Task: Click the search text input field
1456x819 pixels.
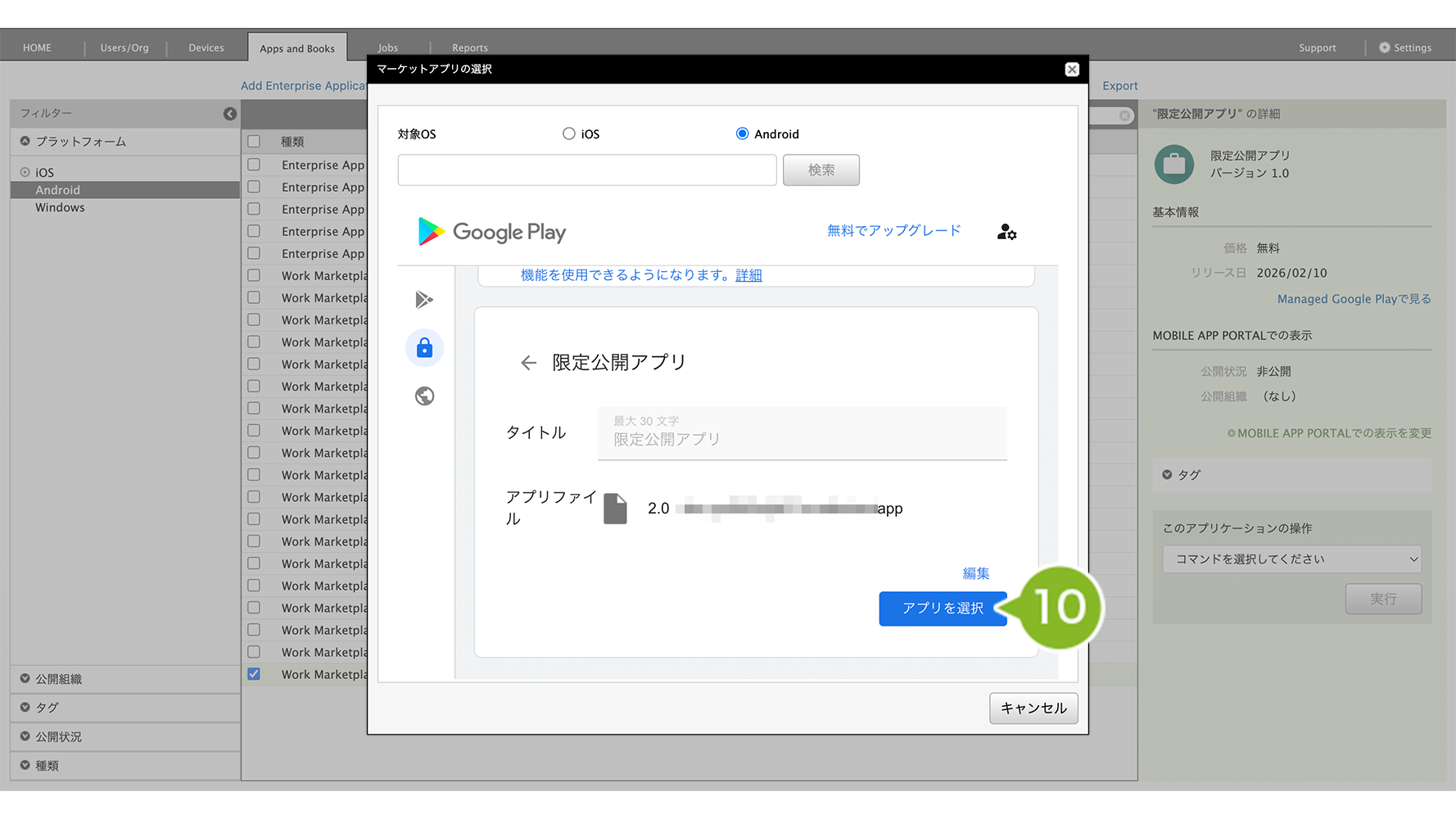Action: (586, 170)
